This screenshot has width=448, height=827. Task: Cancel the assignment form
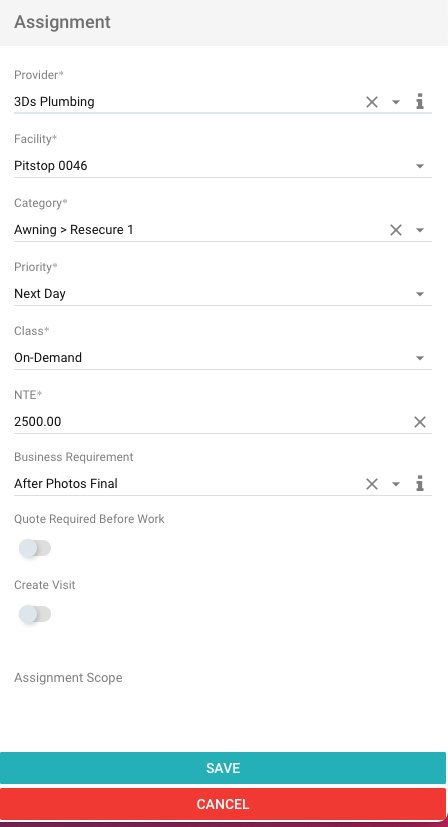point(223,804)
